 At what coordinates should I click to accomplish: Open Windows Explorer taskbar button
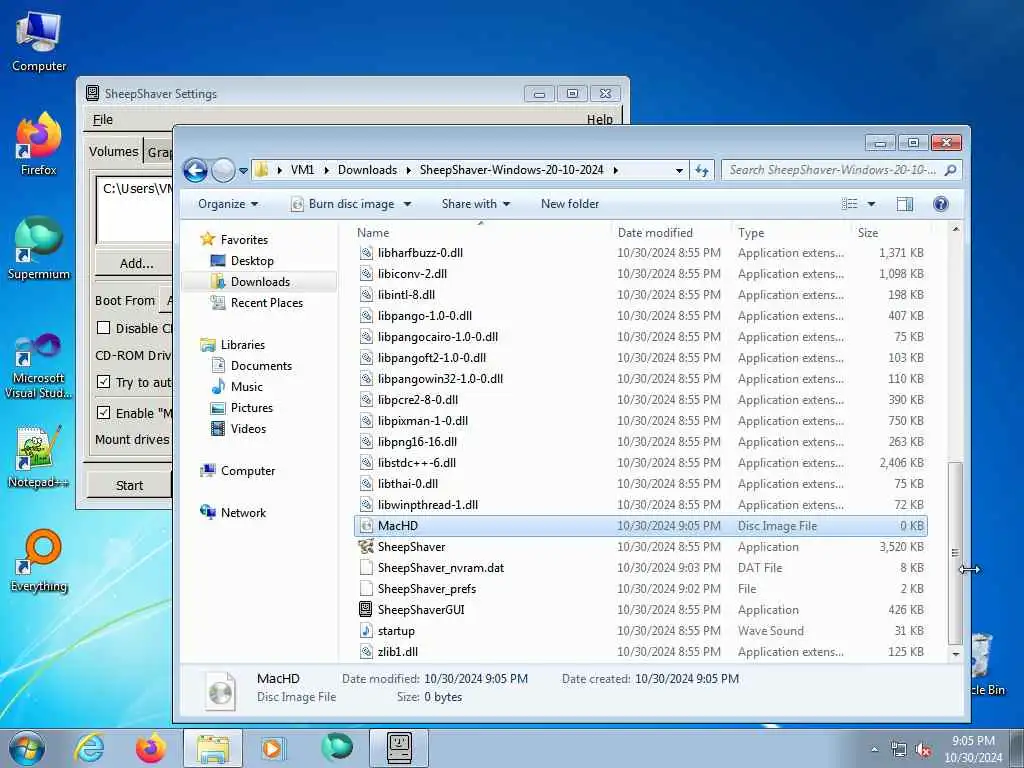coord(213,748)
